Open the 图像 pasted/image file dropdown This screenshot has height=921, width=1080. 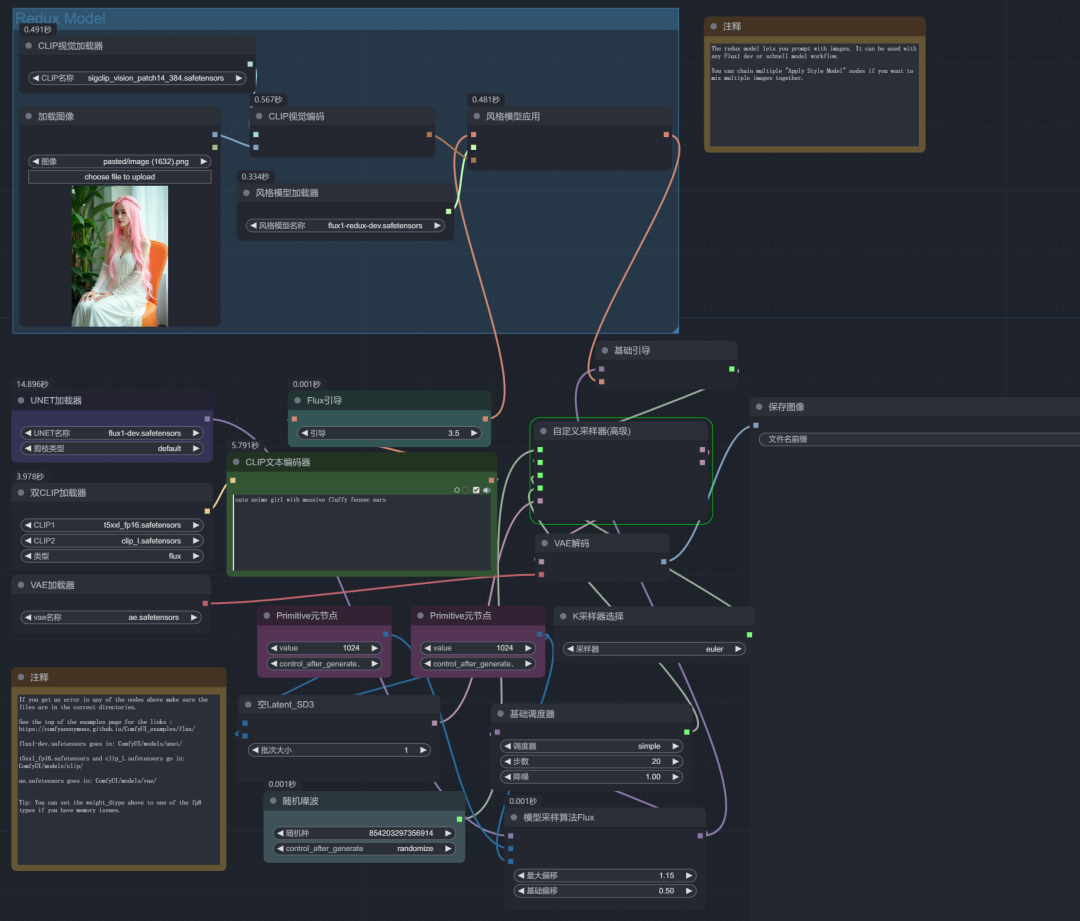[x=120, y=161]
